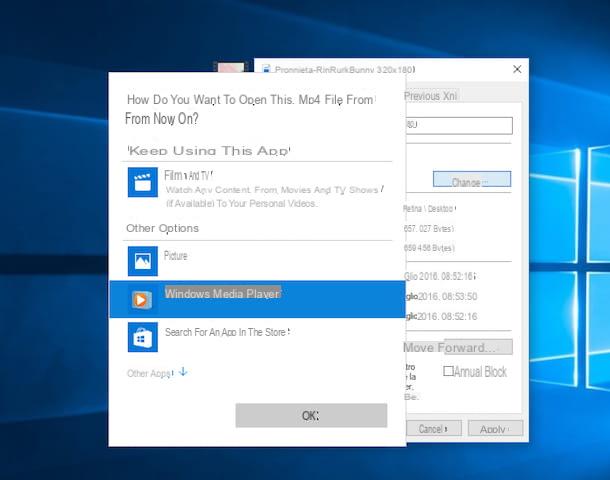Select the Film And TV label

point(188,175)
